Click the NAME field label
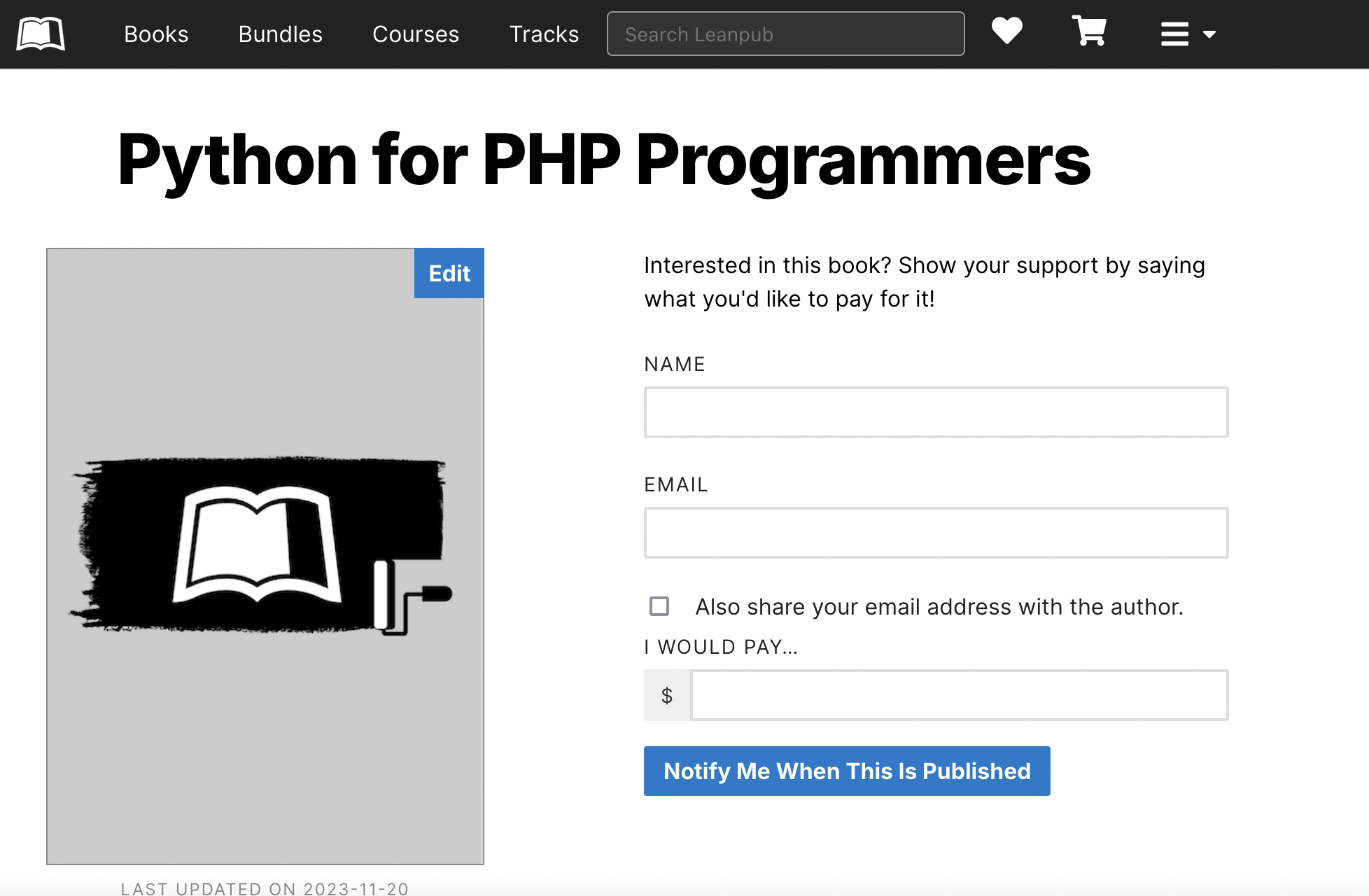Image resolution: width=1369 pixels, height=896 pixels. click(675, 364)
